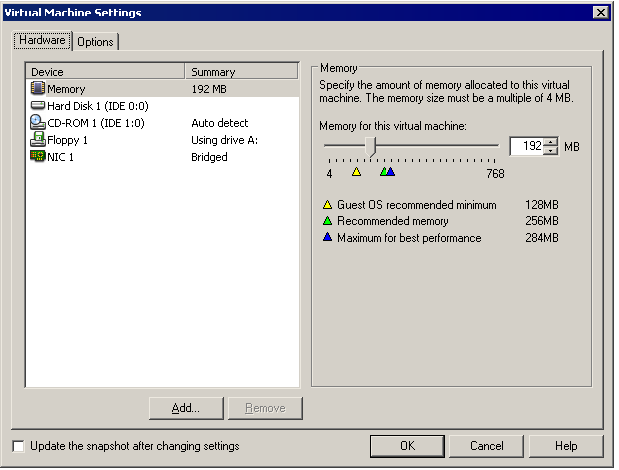
Task: Decrease memory with the spinner down arrow
Action: pos(550,151)
